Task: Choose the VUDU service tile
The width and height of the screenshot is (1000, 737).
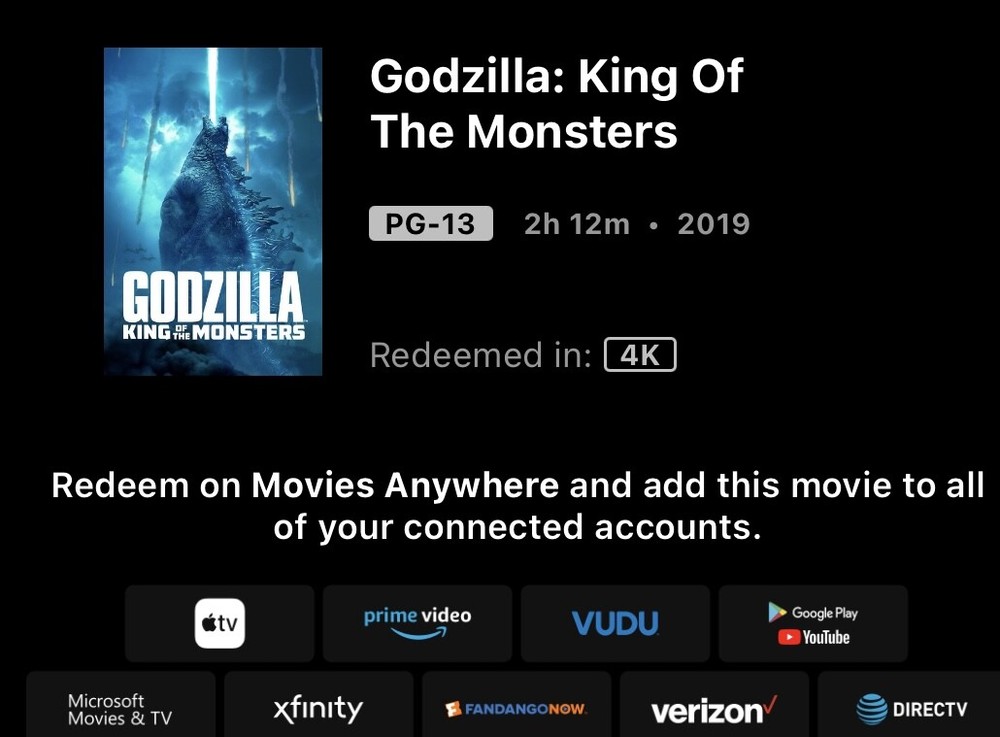Action: pyautogui.click(x=615, y=624)
